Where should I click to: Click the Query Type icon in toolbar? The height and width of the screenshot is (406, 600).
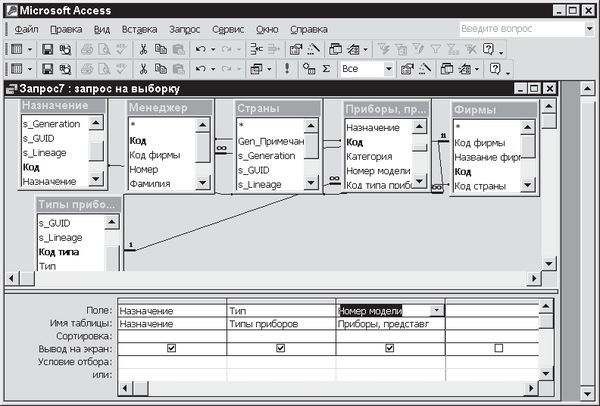pos(256,69)
